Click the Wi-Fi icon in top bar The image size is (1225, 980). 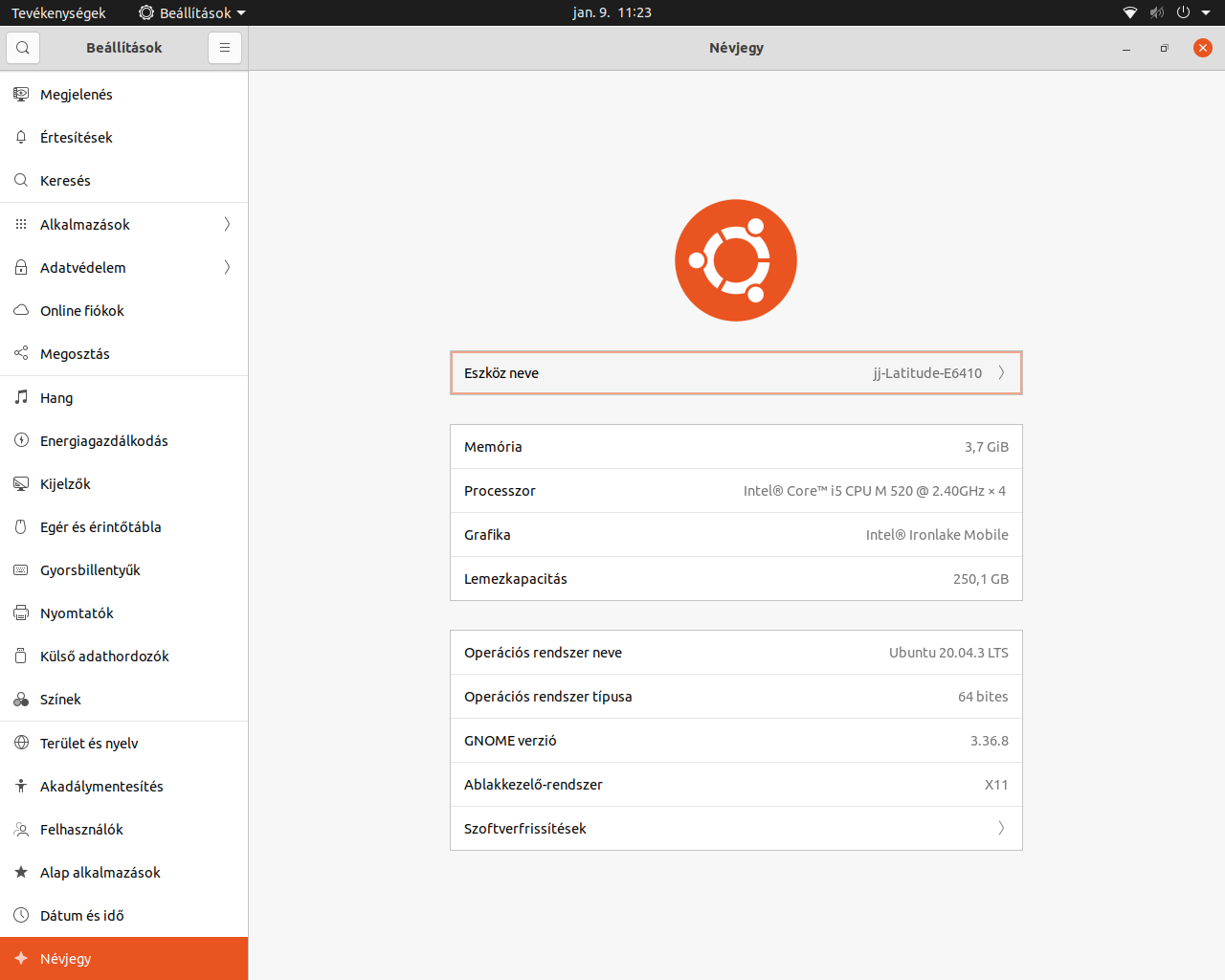coord(1130,12)
